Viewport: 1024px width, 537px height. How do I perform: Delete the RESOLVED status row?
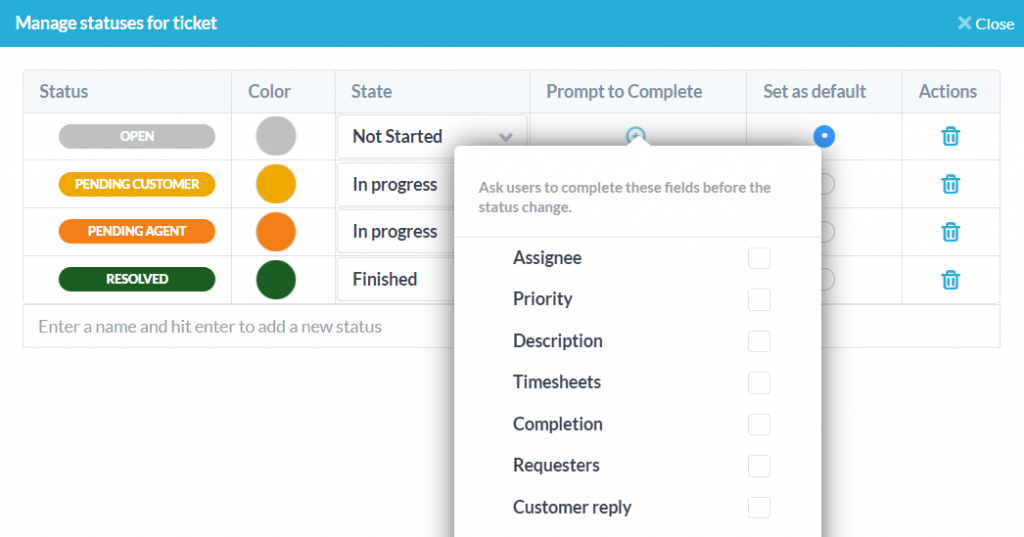pos(950,280)
